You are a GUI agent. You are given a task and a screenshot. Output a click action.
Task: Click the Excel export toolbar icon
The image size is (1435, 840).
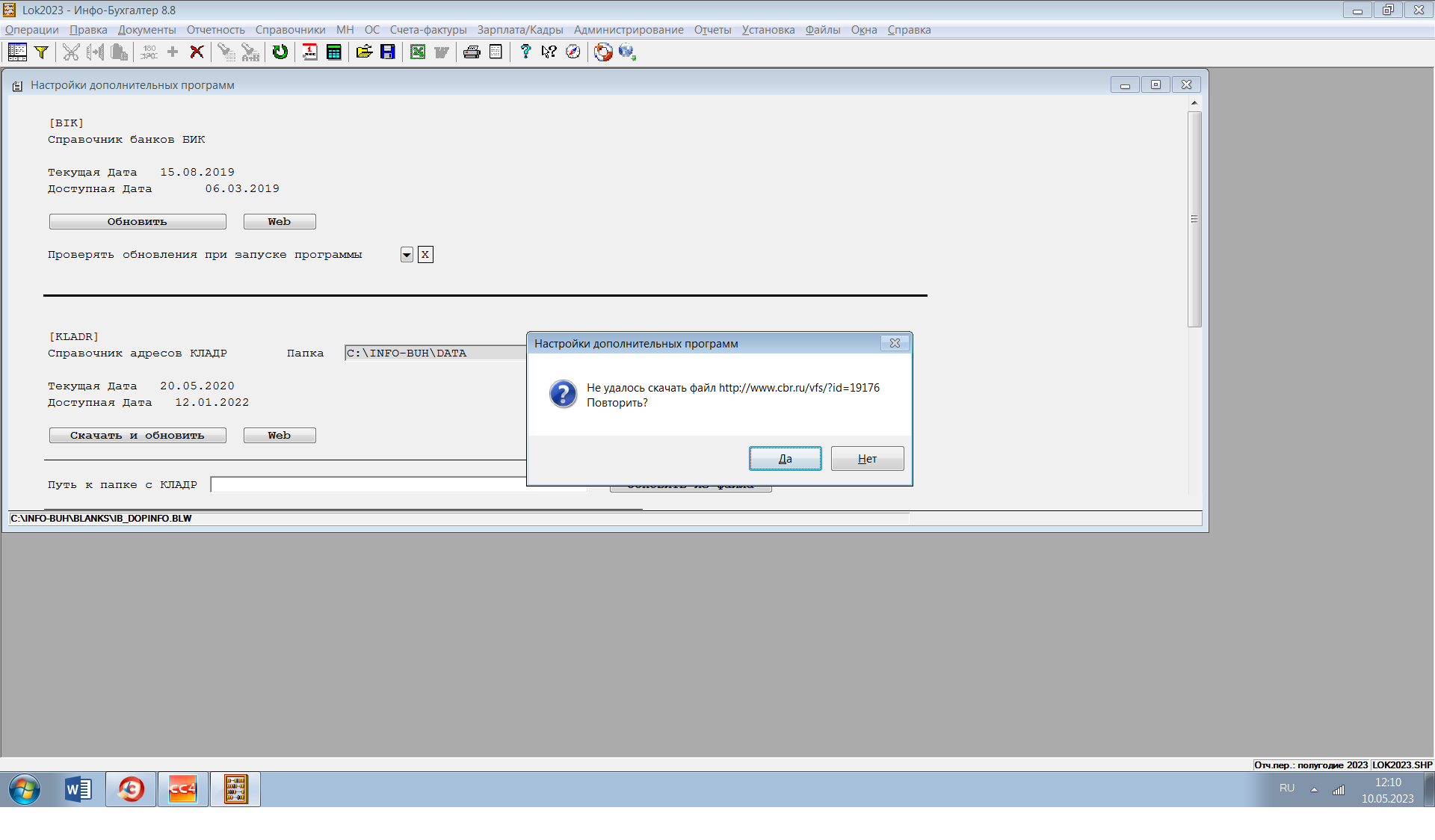[x=418, y=52]
